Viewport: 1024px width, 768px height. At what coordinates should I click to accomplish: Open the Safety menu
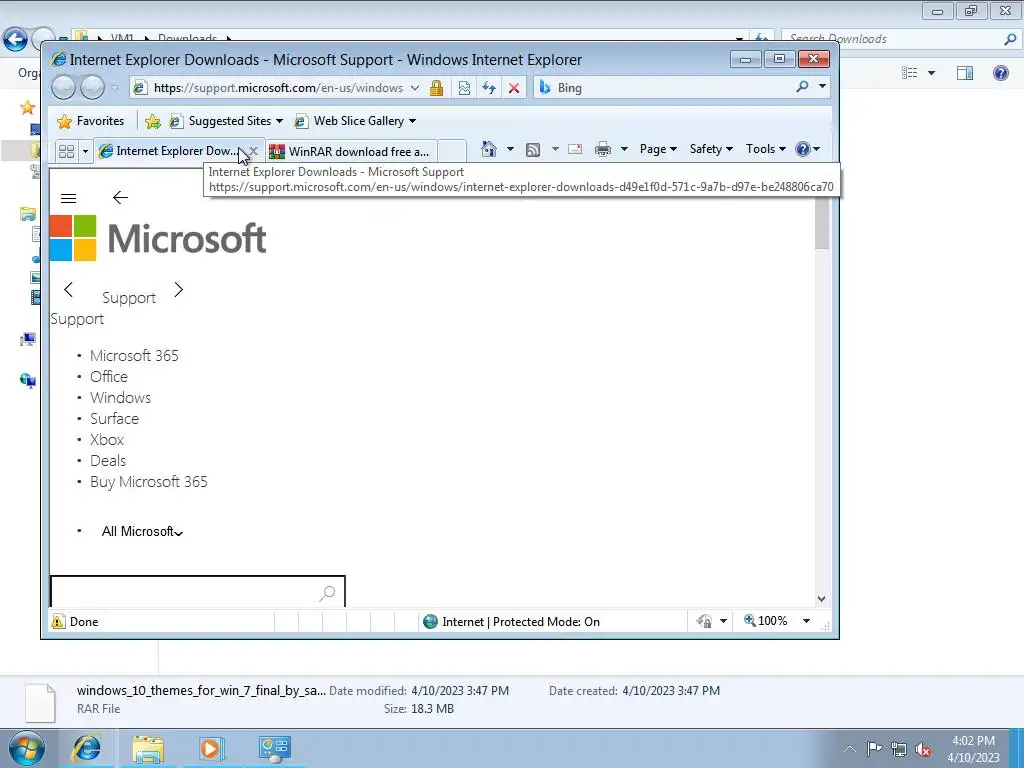pos(711,149)
